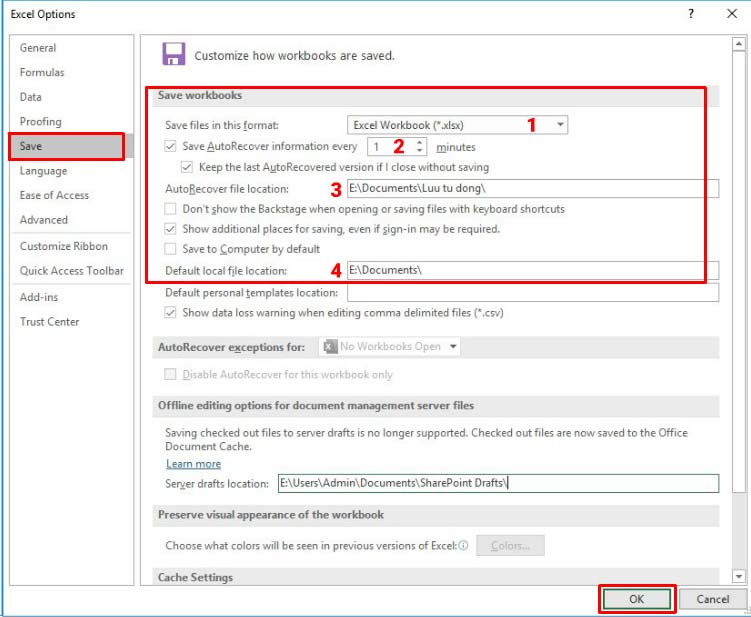Toggle Show additional places for saving
751x617 pixels.
[x=170, y=229]
